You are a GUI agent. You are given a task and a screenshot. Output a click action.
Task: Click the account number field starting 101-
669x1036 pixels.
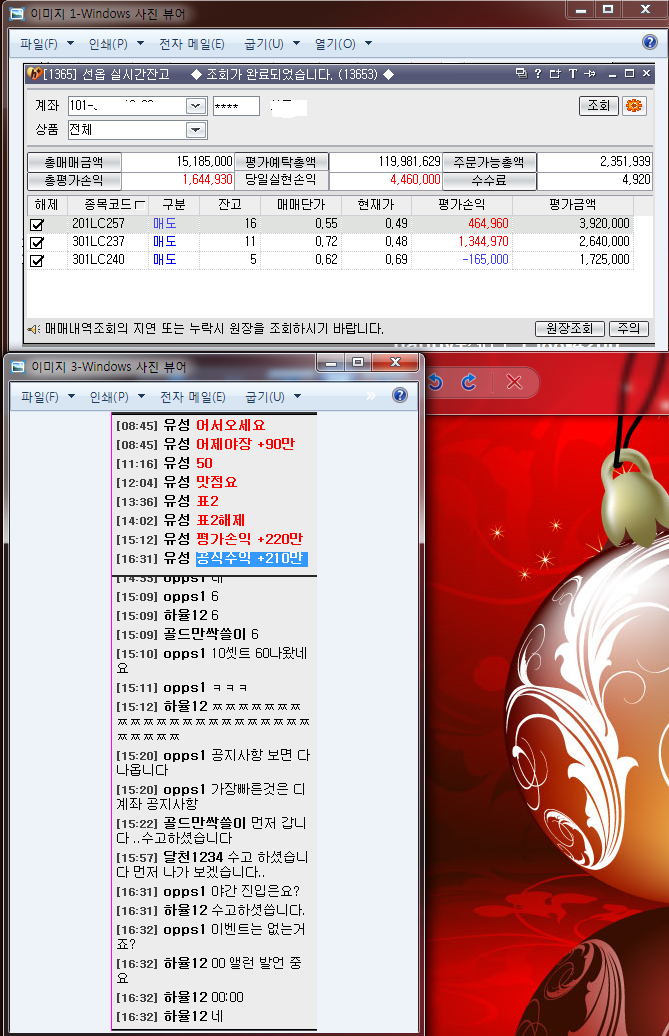[x=127, y=106]
